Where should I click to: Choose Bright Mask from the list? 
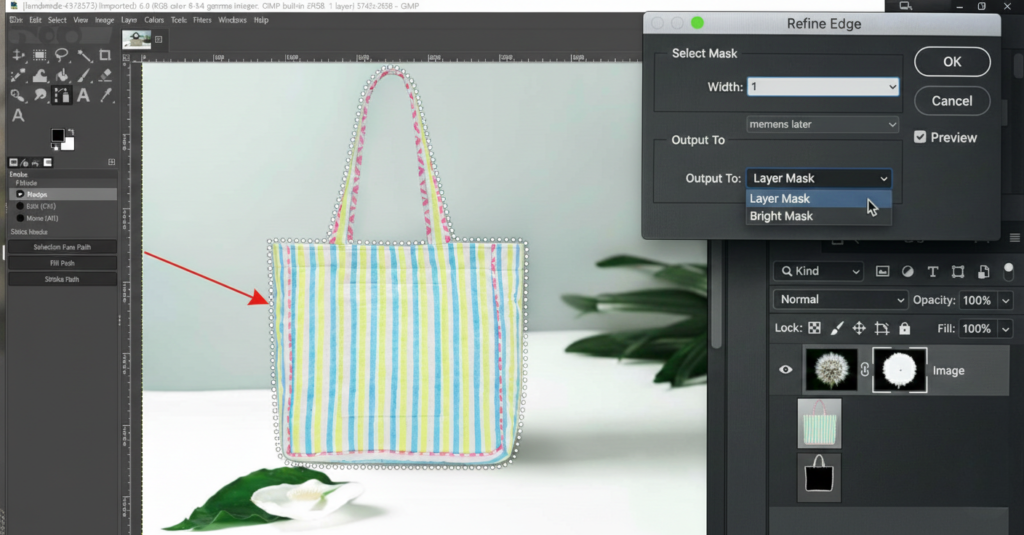tap(819, 216)
